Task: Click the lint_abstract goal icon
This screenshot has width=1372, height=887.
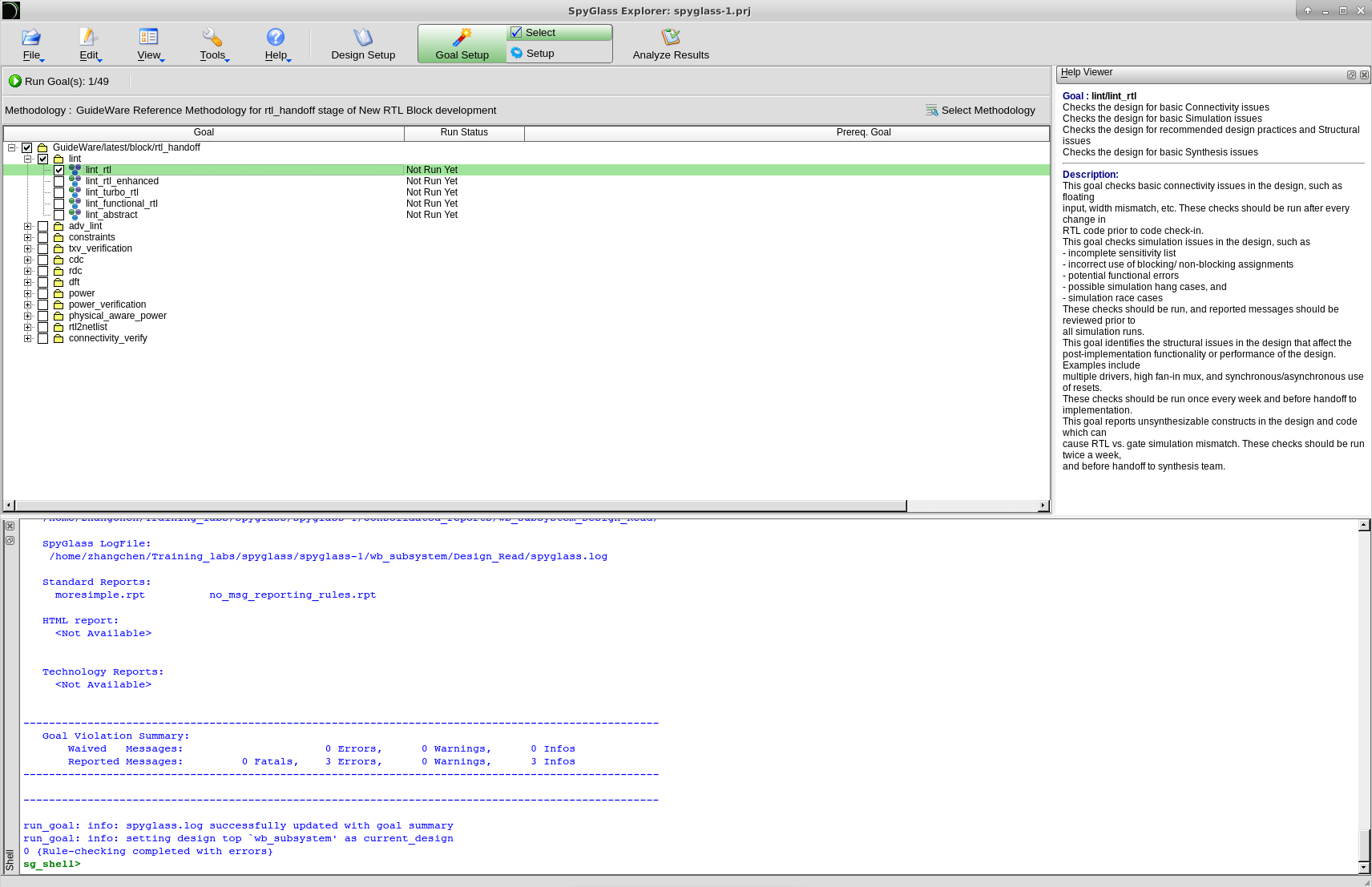Action: 75,215
